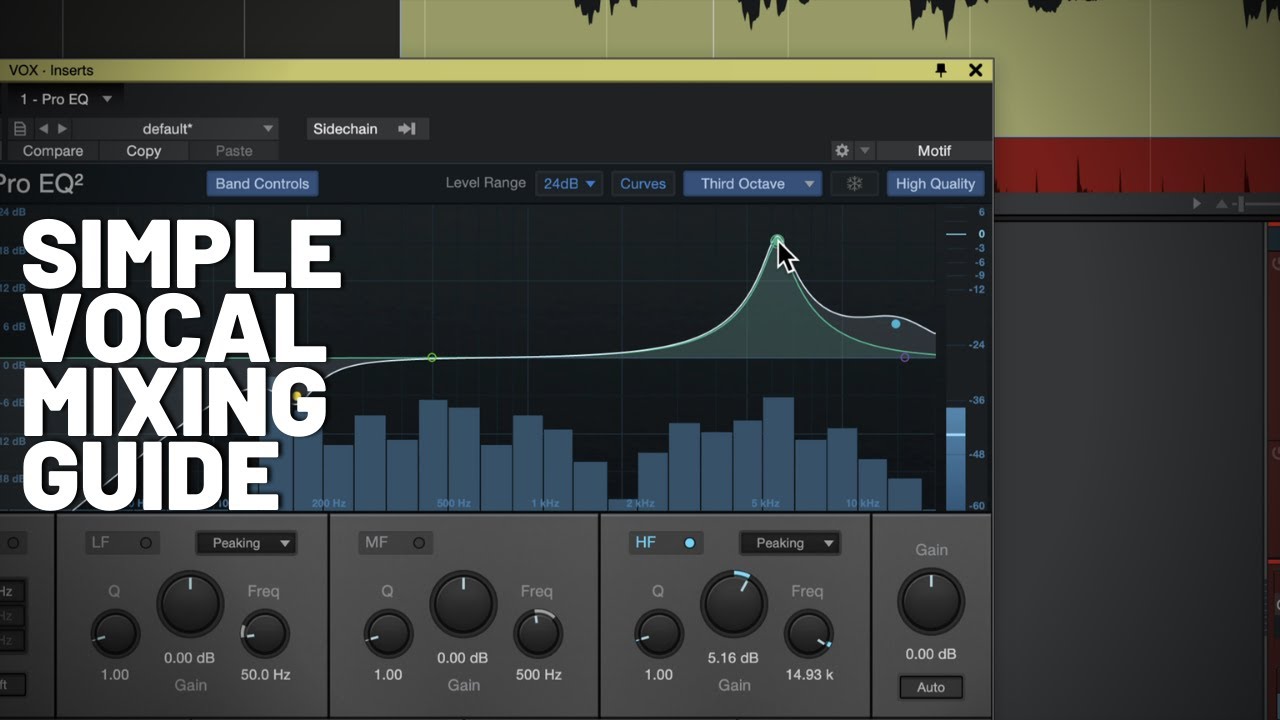This screenshot has width=1280, height=720.
Task: Open plugin settings gear icon
Action: 842,150
